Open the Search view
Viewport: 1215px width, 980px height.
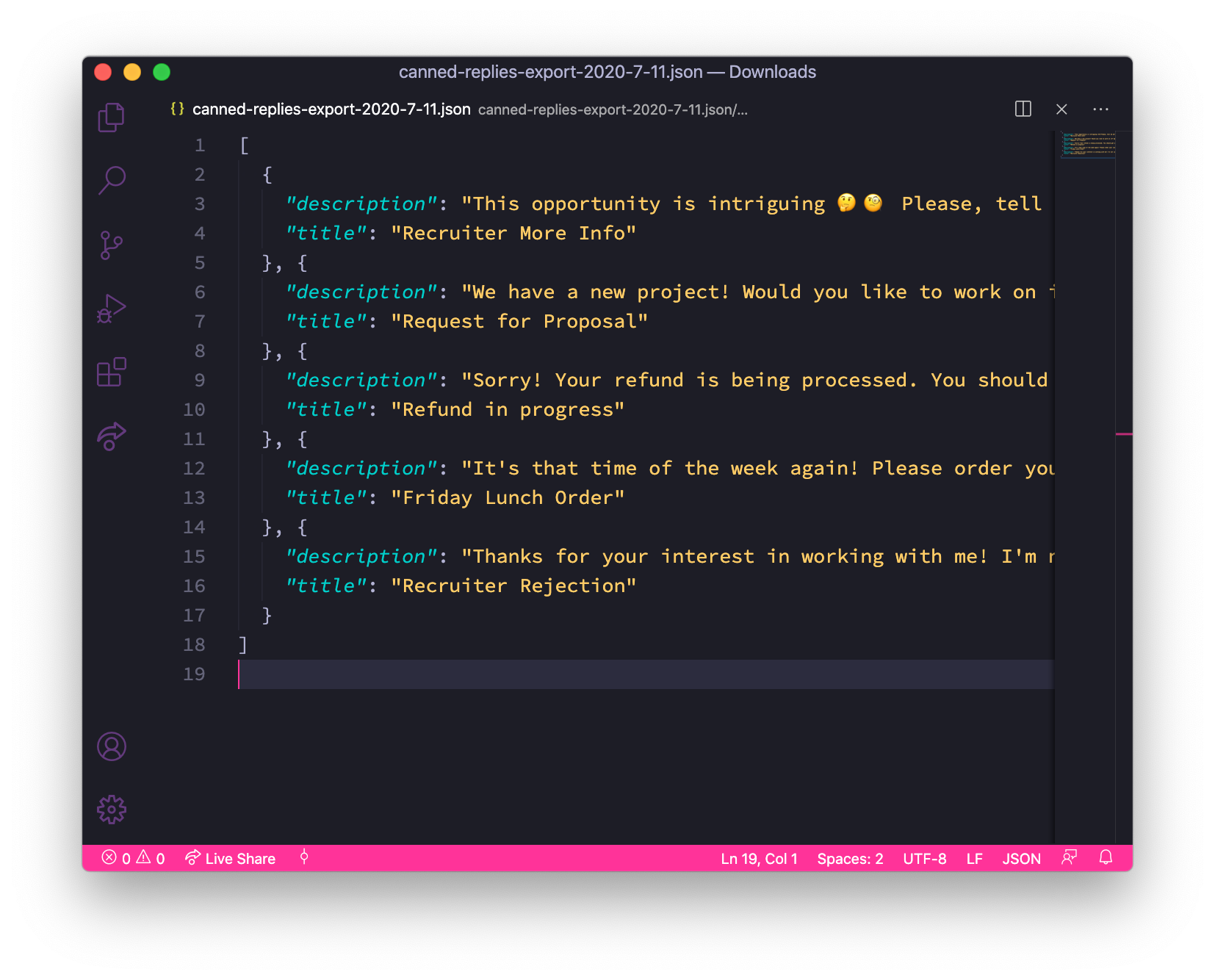111,180
